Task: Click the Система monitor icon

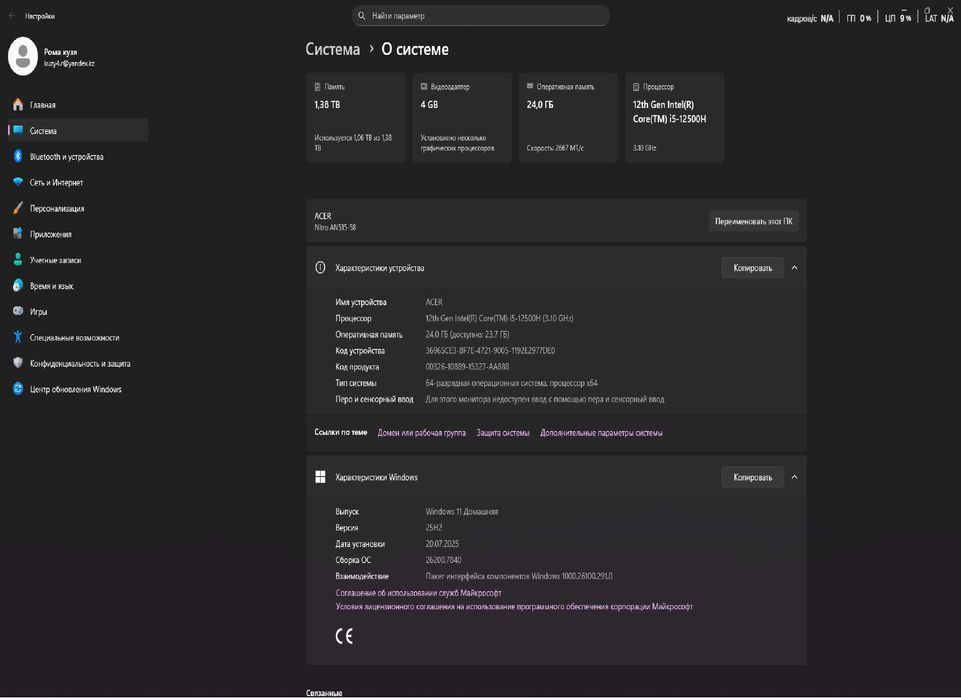Action: coord(18,131)
